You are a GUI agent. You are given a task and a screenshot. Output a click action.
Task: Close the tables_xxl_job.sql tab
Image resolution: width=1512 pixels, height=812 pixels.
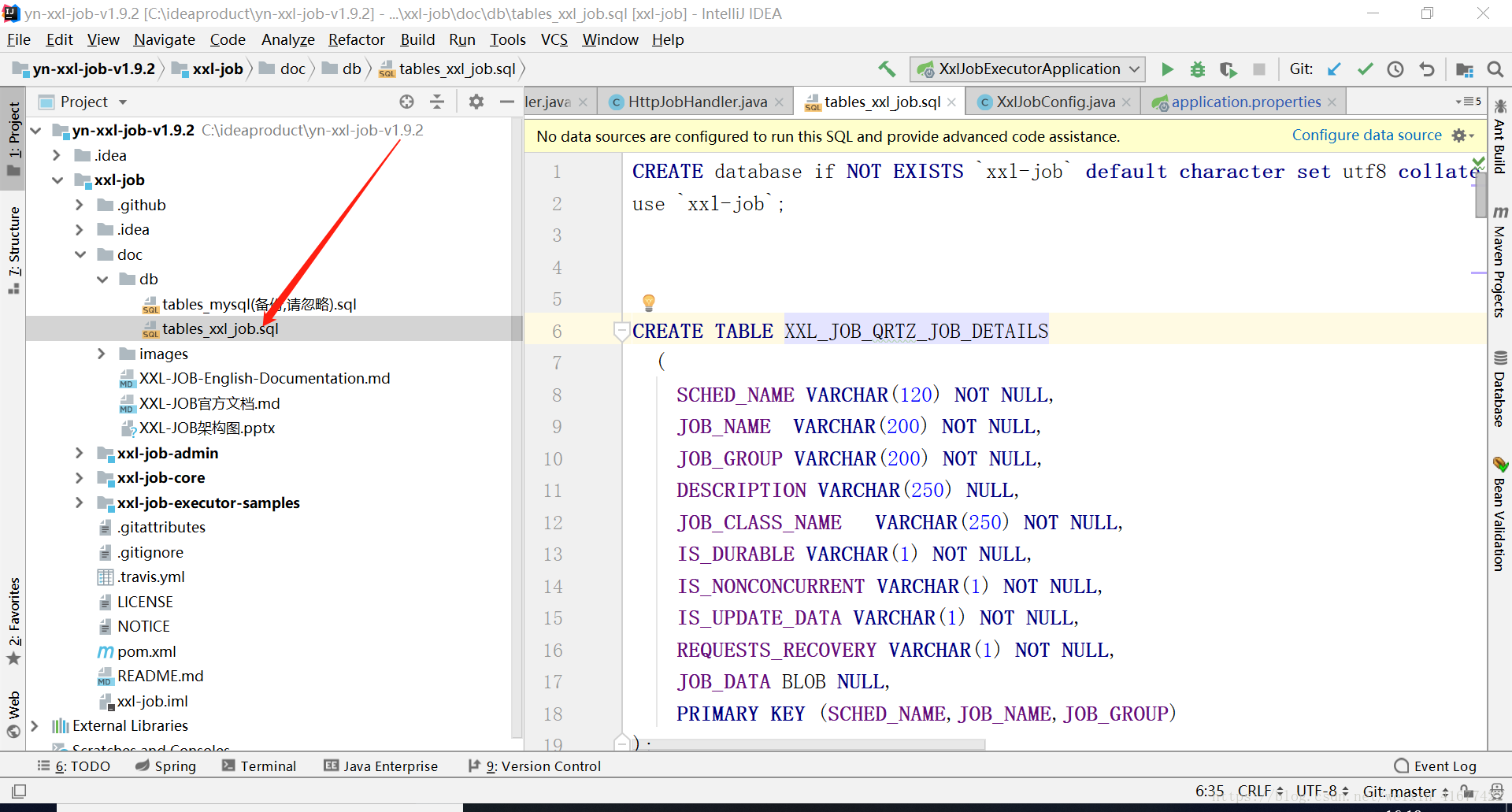952,102
